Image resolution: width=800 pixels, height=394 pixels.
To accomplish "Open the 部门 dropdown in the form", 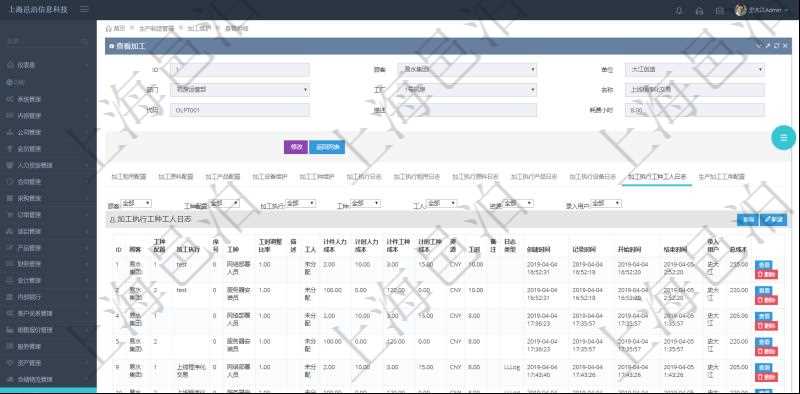I will pyautogui.click(x=240, y=90).
